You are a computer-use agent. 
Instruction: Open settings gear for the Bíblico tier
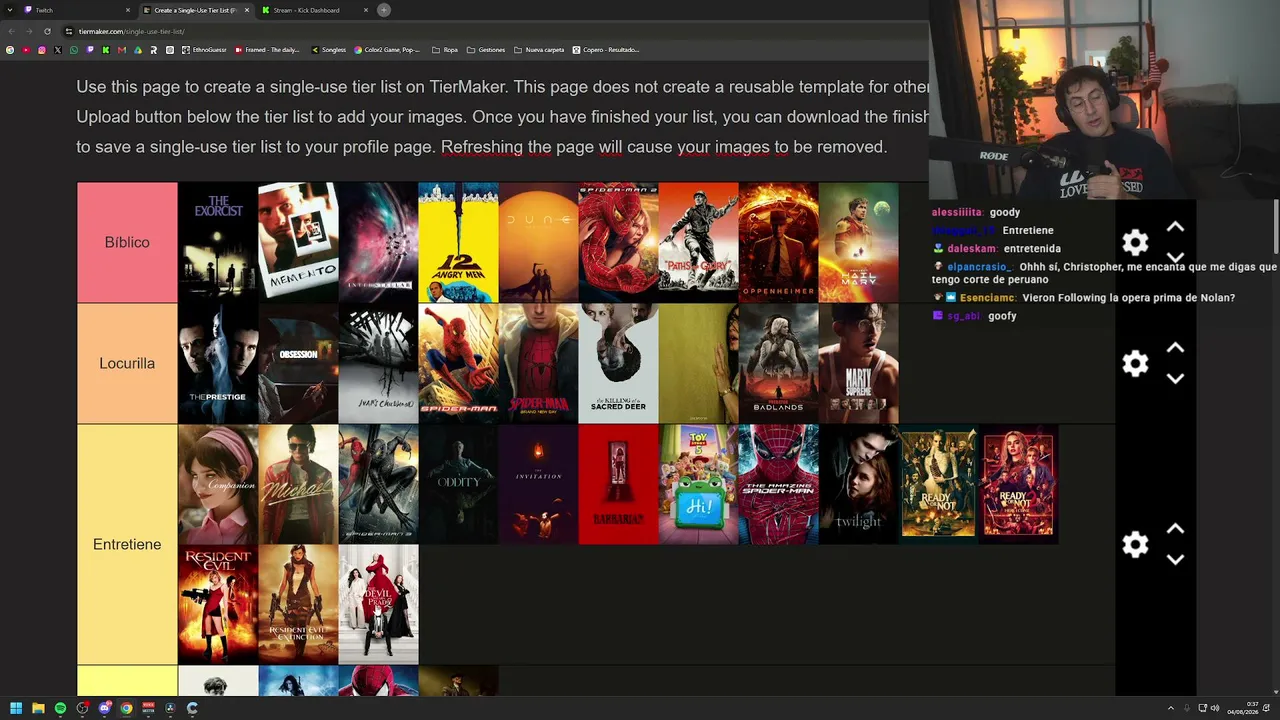[1135, 242]
